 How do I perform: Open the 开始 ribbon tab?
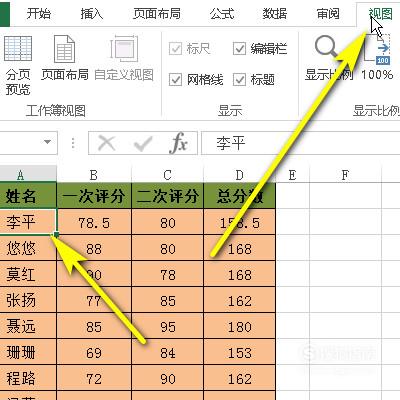(x=39, y=14)
